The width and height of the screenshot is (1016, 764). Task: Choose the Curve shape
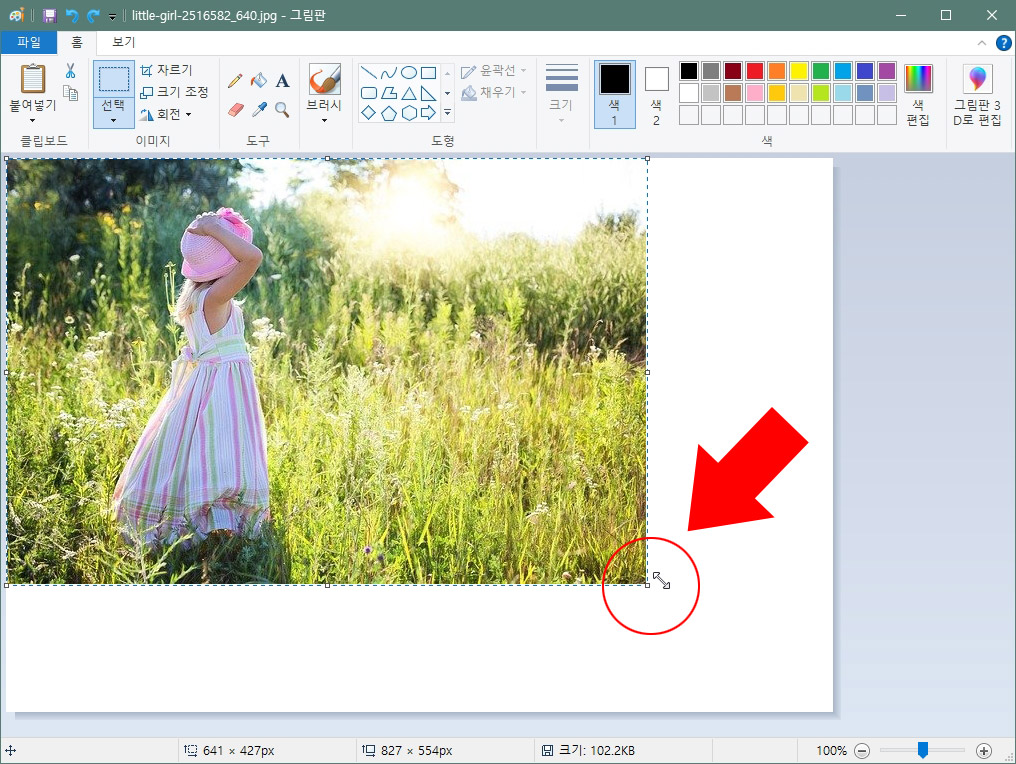point(388,73)
